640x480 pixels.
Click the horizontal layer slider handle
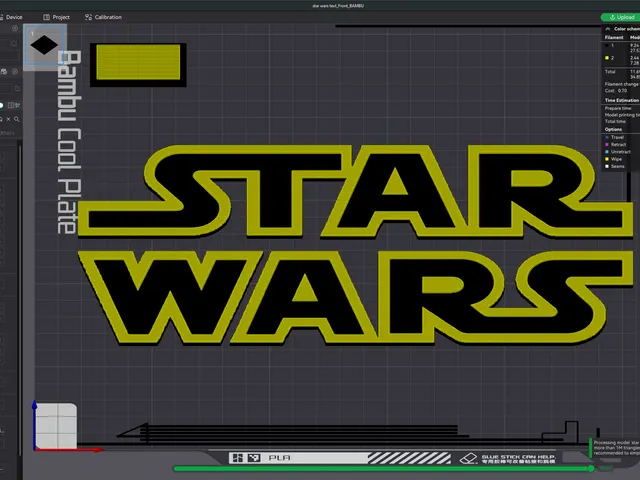pyautogui.click(x=591, y=469)
